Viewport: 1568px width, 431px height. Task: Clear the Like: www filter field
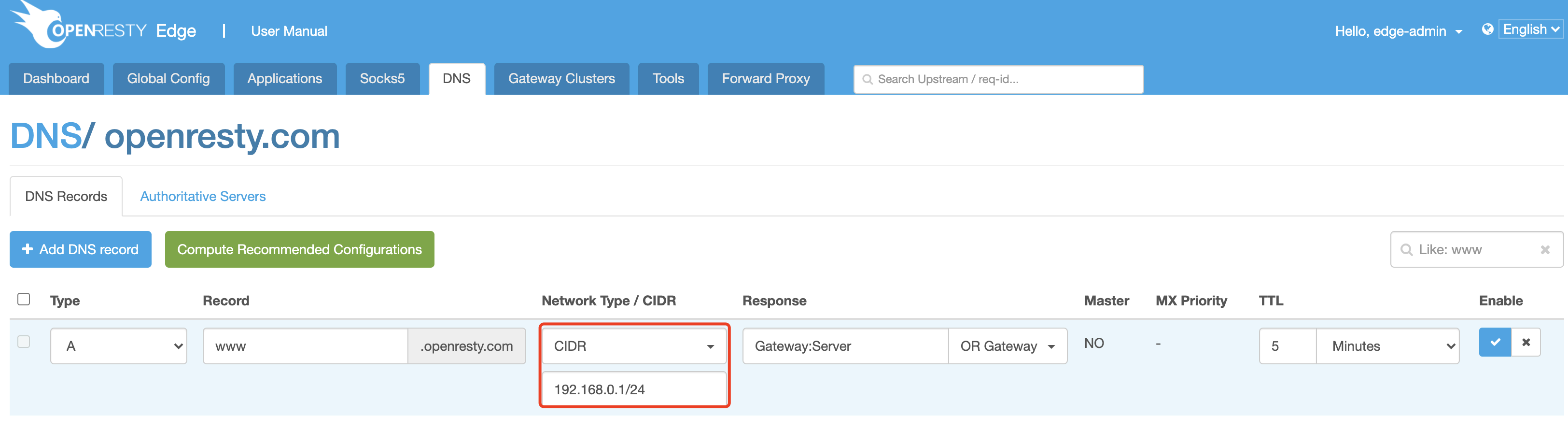[1545, 250]
